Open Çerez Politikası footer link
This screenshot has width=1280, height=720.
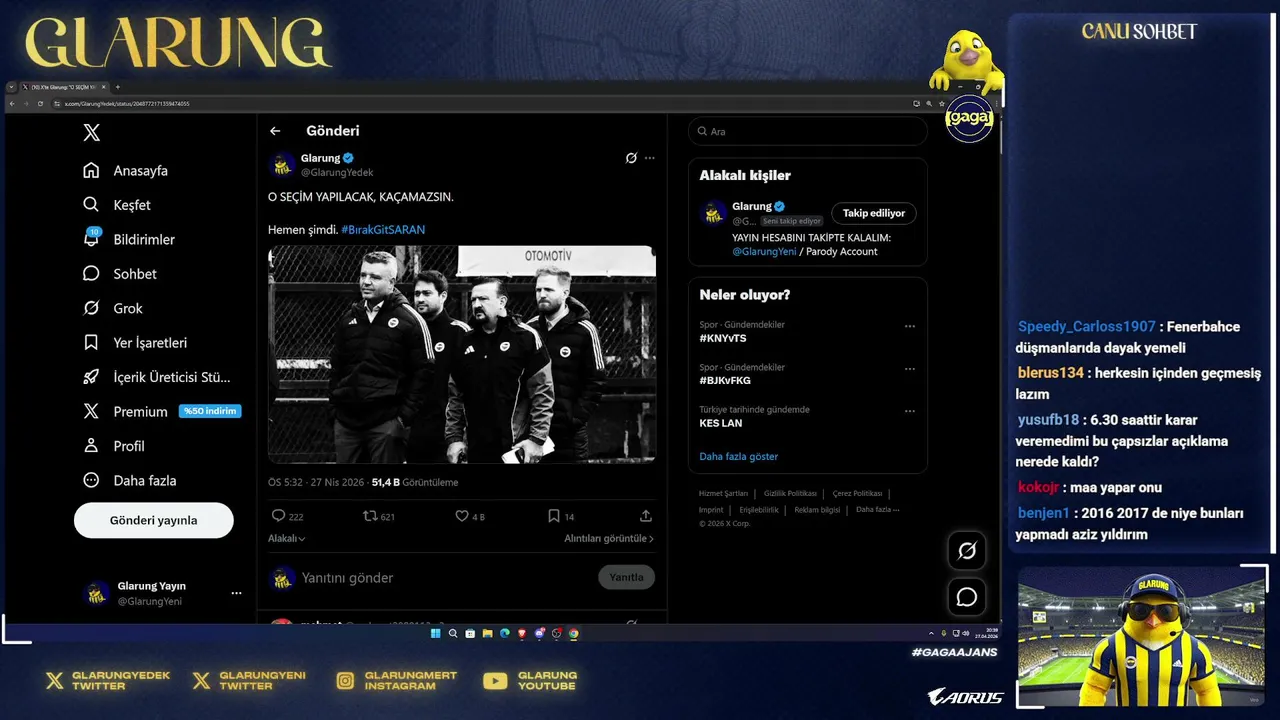857,493
